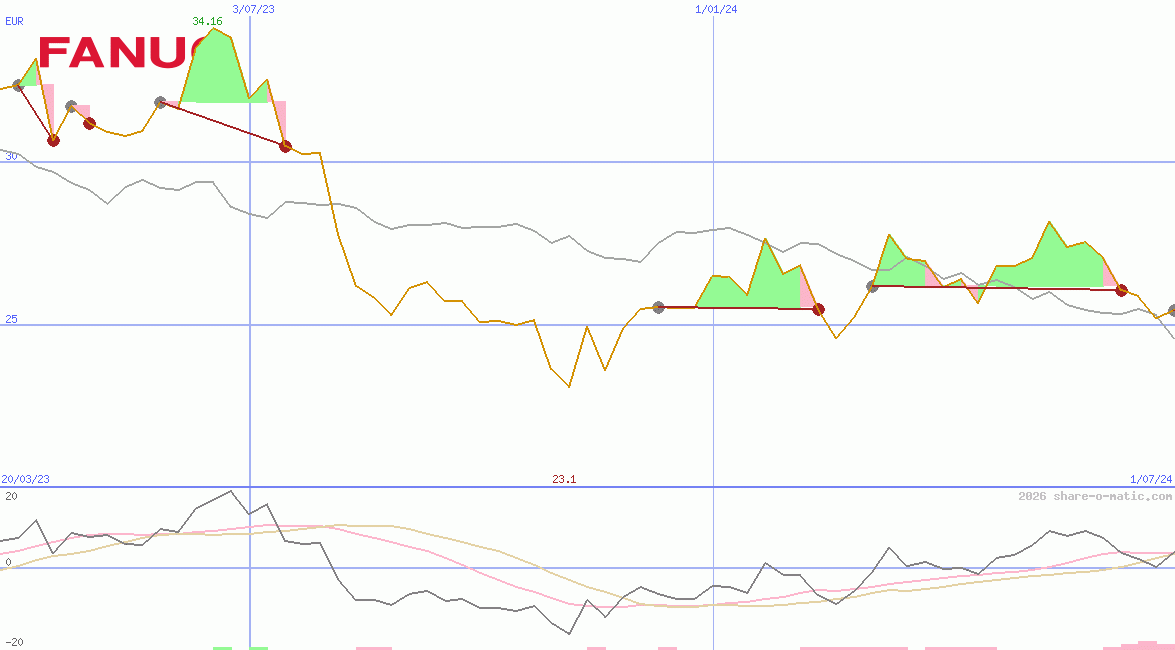Expand the 23.1 low-point label
Image resolution: width=1175 pixels, height=650 pixels.
click(x=565, y=479)
